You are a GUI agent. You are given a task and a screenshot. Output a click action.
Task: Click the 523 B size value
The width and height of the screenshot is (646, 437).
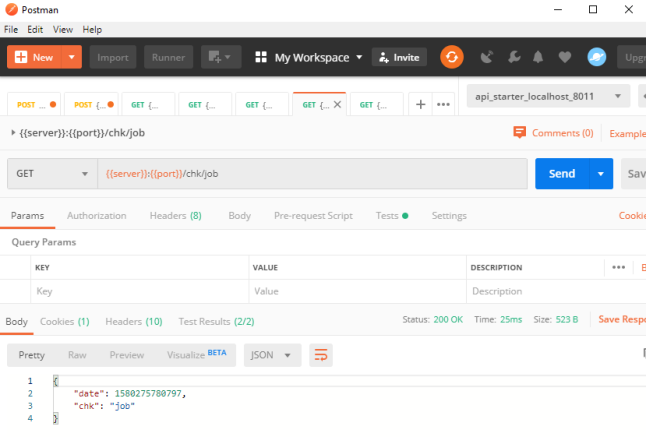566,320
